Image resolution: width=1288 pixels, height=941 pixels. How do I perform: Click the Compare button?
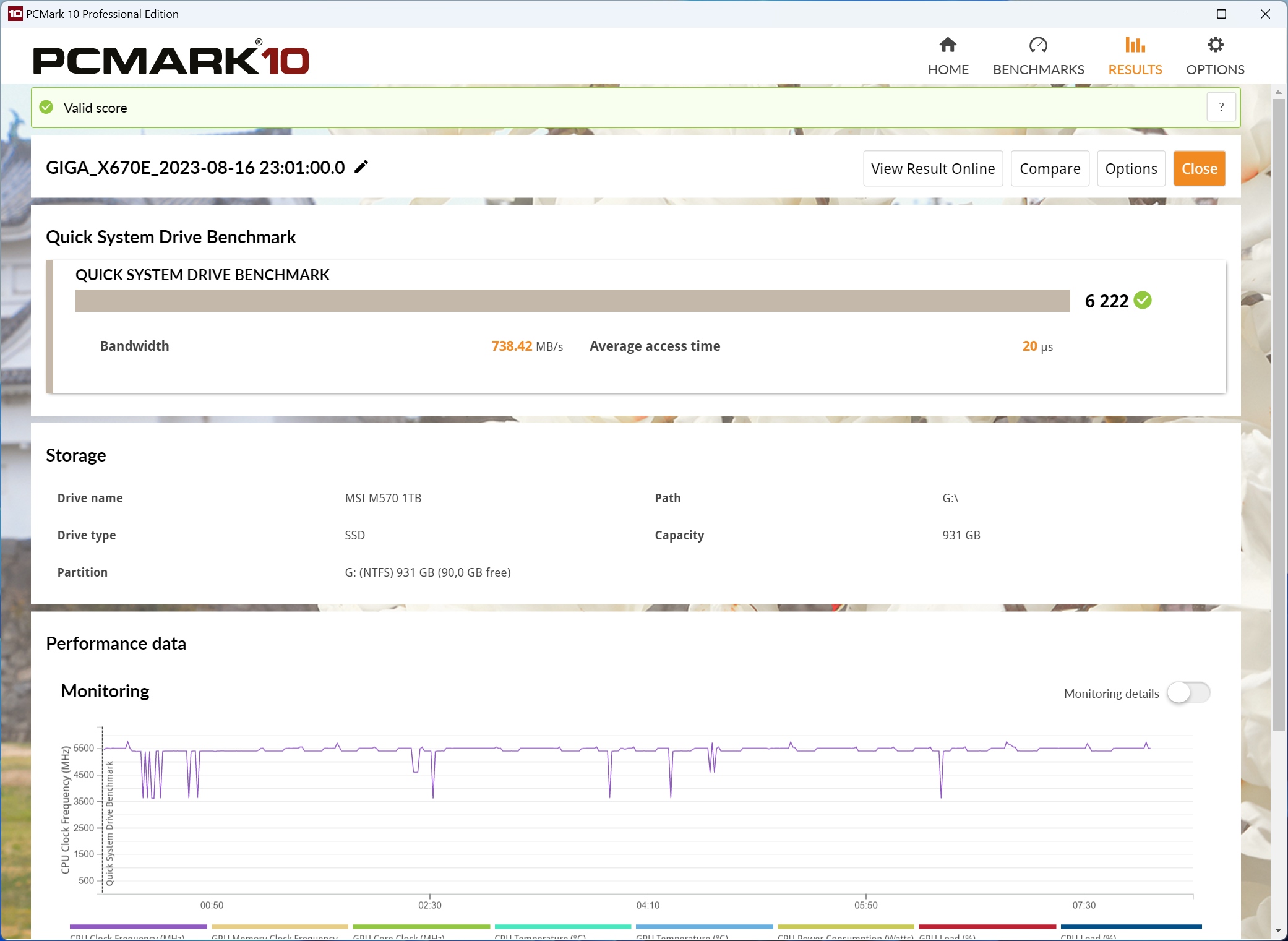tap(1050, 167)
